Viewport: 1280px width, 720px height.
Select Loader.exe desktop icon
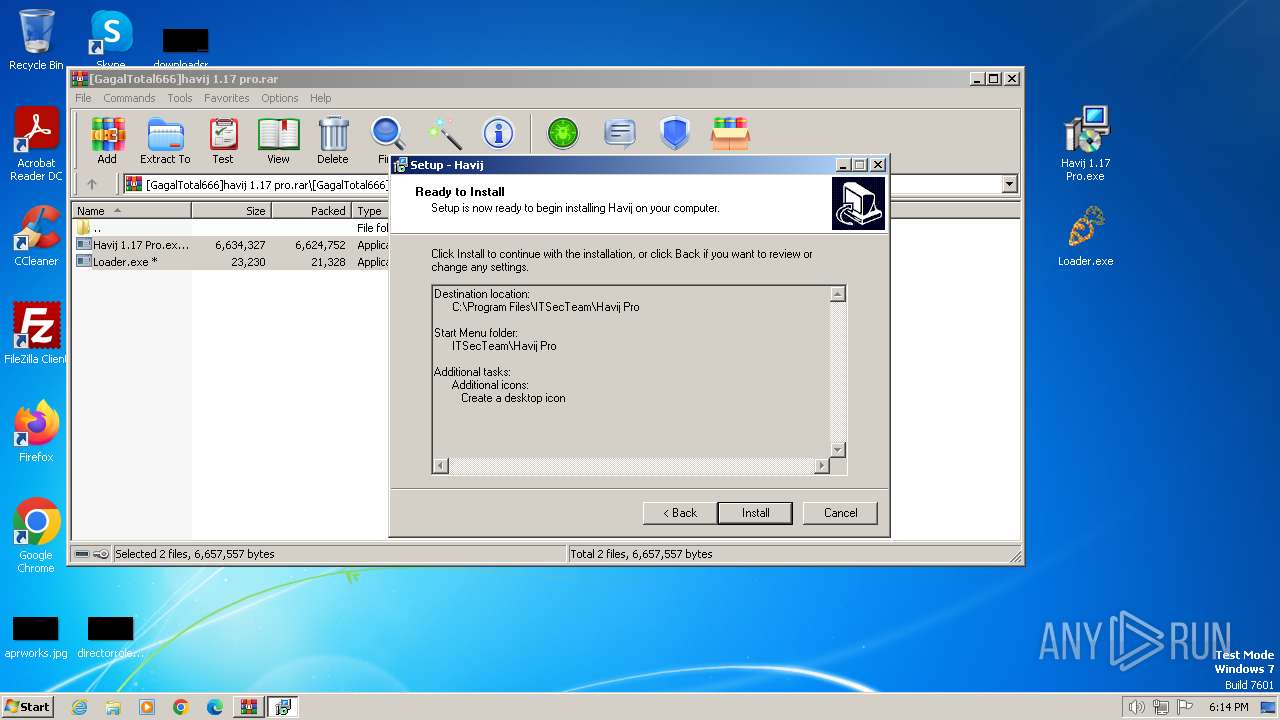tap(1086, 237)
